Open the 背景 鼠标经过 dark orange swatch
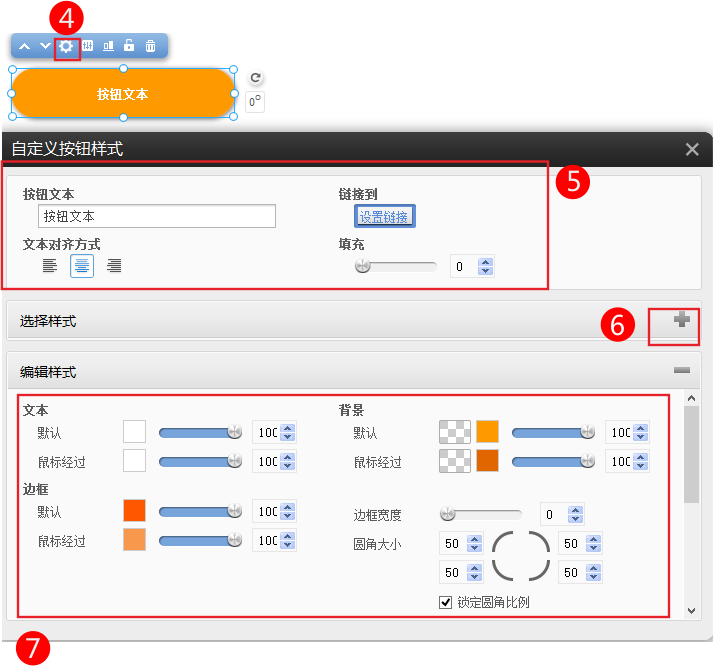The image size is (713, 666). point(487,461)
